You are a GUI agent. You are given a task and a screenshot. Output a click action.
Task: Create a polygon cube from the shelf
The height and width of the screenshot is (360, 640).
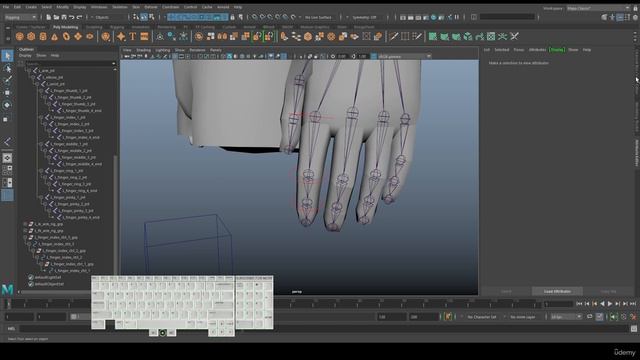point(31,37)
